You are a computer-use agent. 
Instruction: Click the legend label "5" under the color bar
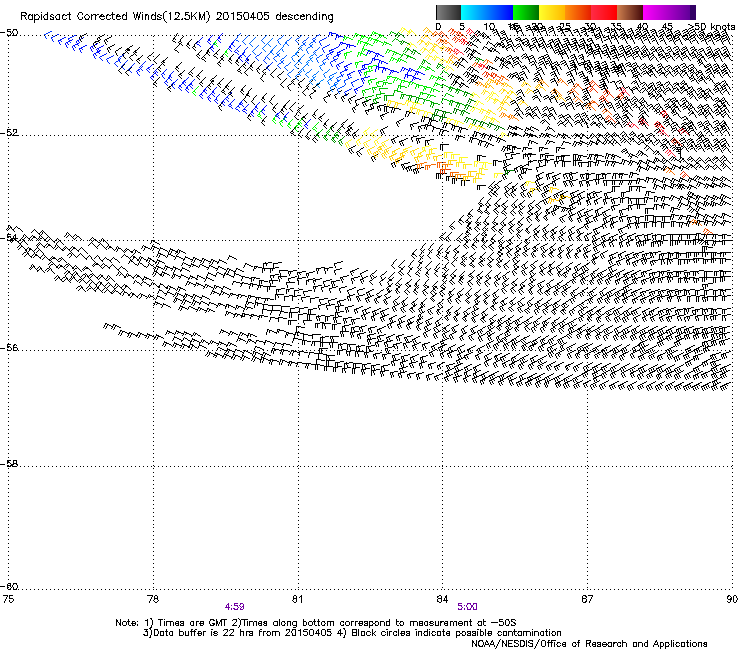click(462, 26)
